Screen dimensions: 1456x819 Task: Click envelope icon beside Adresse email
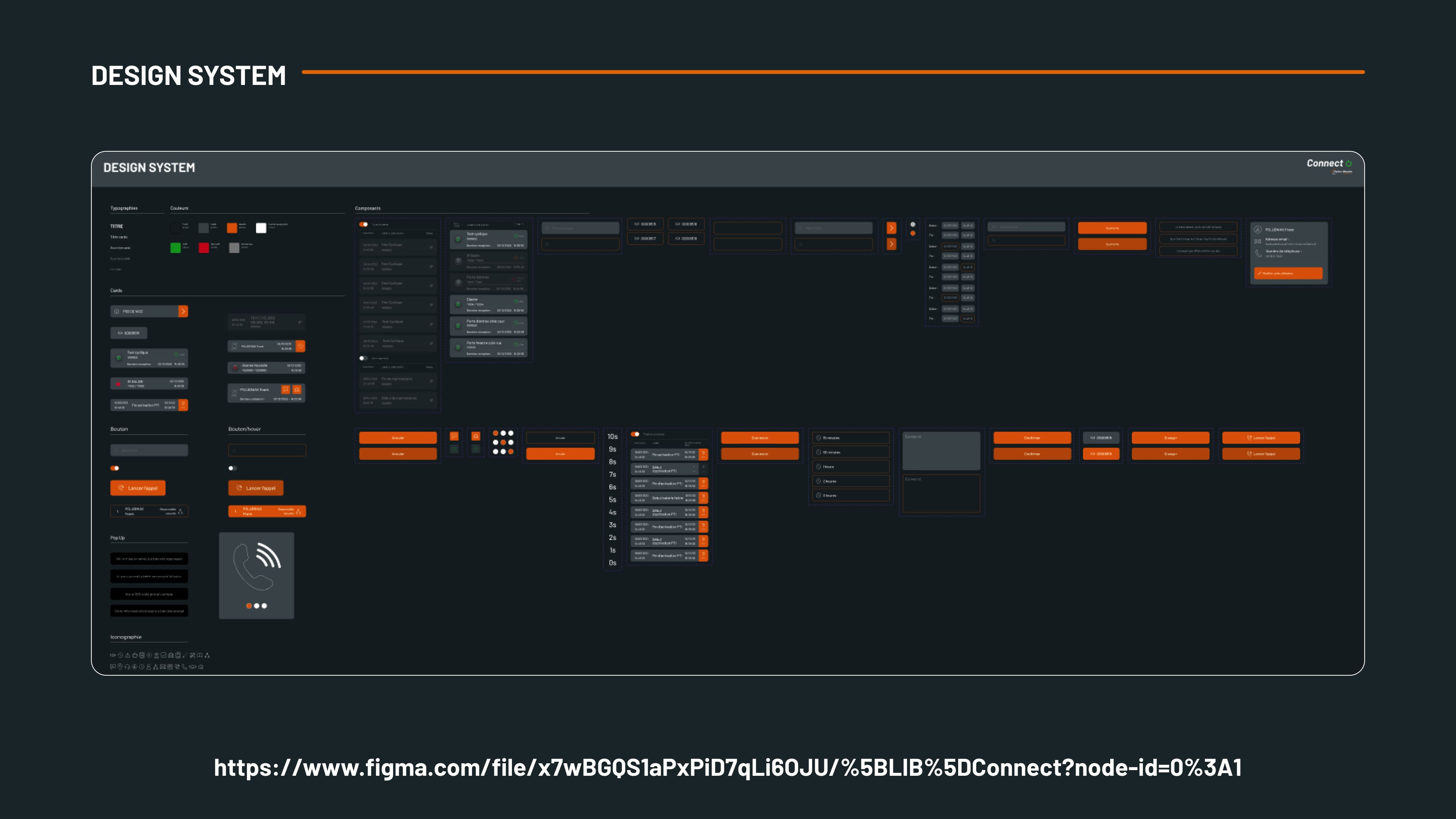pyautogui.click(x=1258, y=242)
